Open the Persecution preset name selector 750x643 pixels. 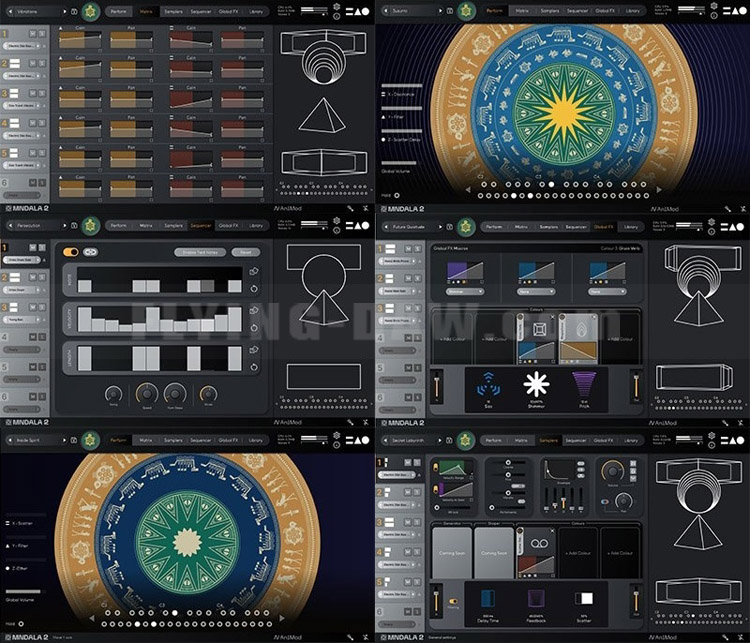click(x=36, y=225)
